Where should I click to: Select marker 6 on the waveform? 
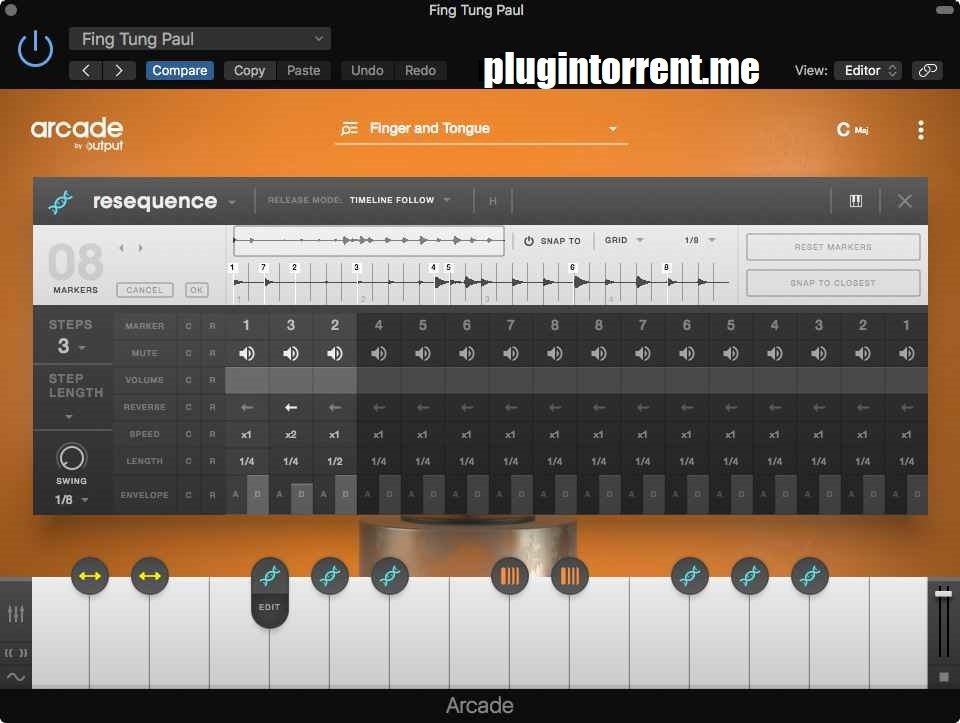click(x=572, y=268)
